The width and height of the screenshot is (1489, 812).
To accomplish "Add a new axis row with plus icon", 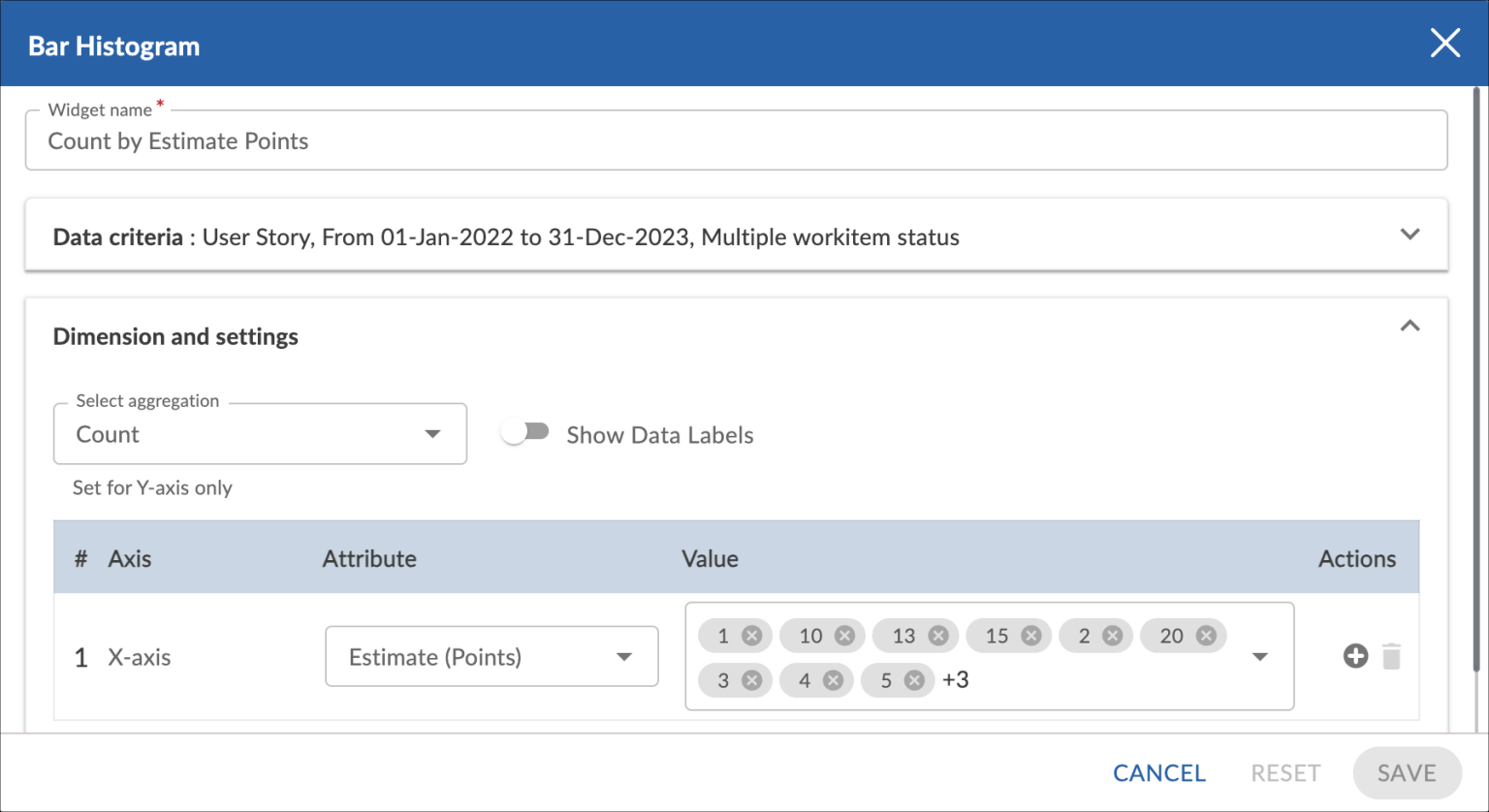I will tap(1355, 656).
